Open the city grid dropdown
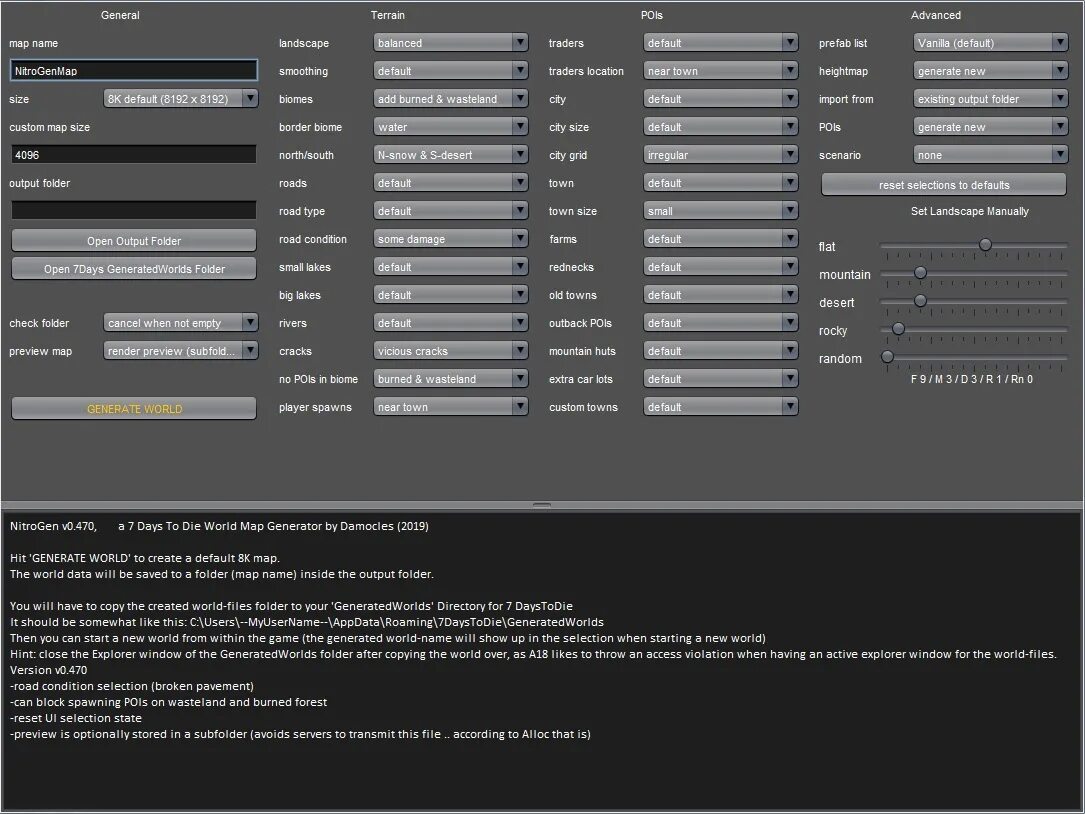 720,155
